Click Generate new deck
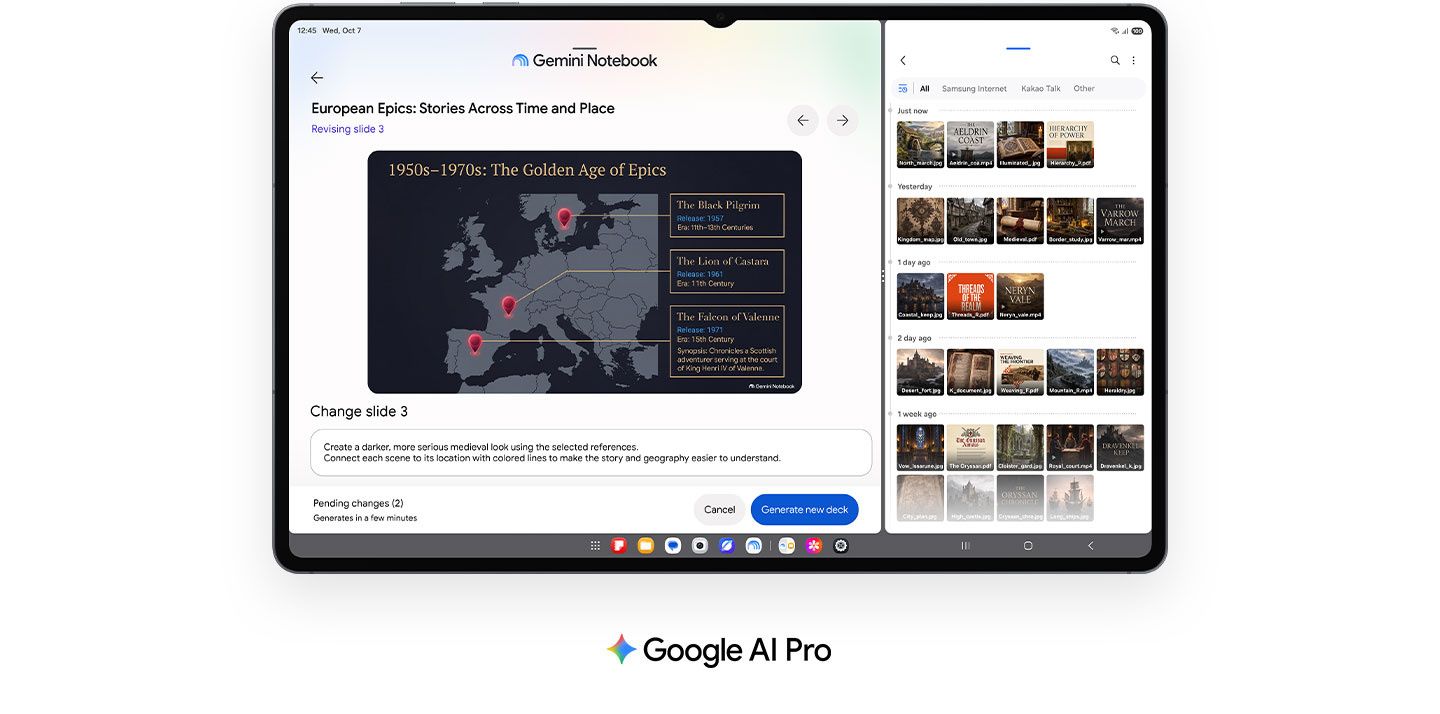This screenshot has width=1440, height=714. 805,510
